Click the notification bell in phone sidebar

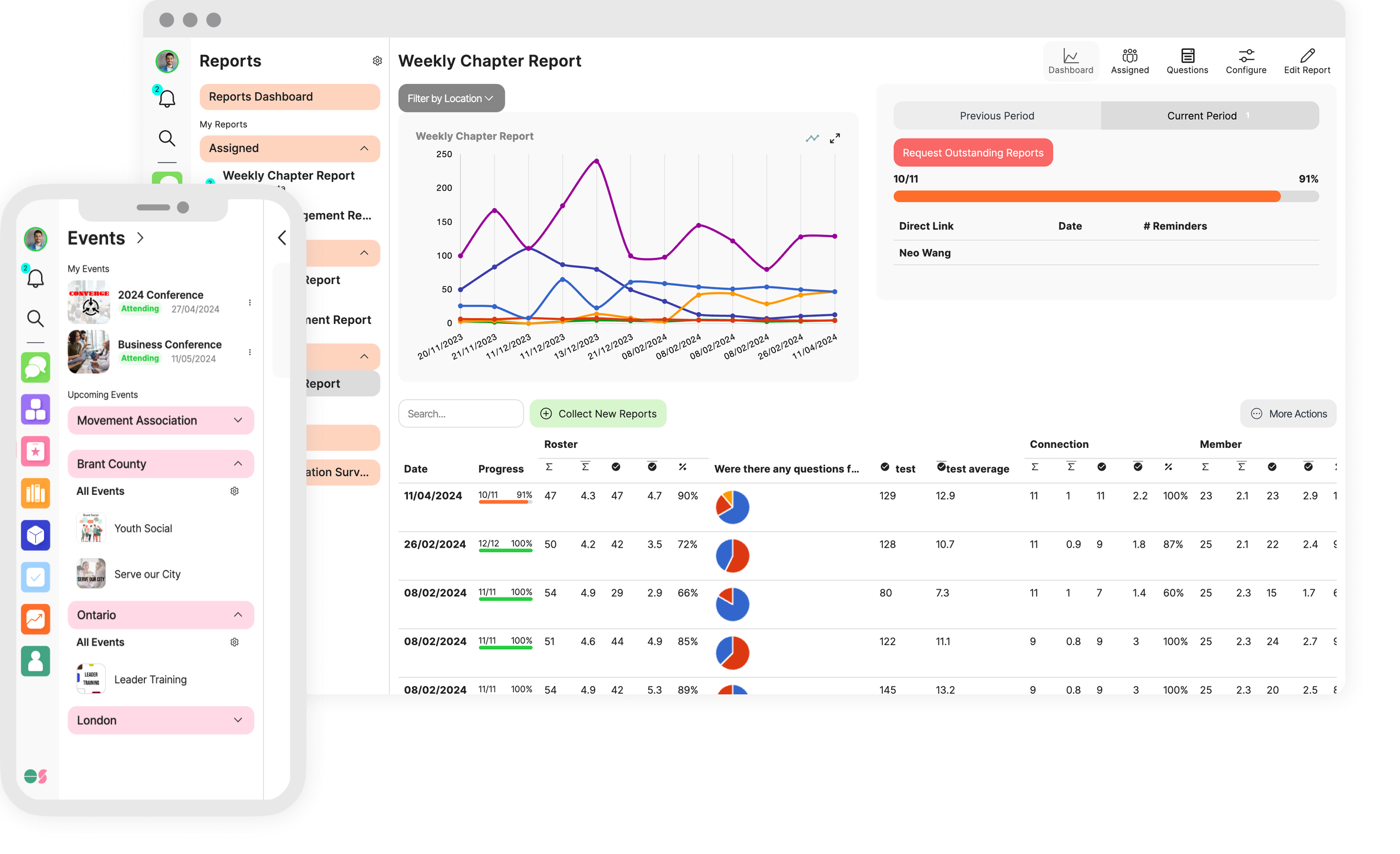[x=35, y=278]
